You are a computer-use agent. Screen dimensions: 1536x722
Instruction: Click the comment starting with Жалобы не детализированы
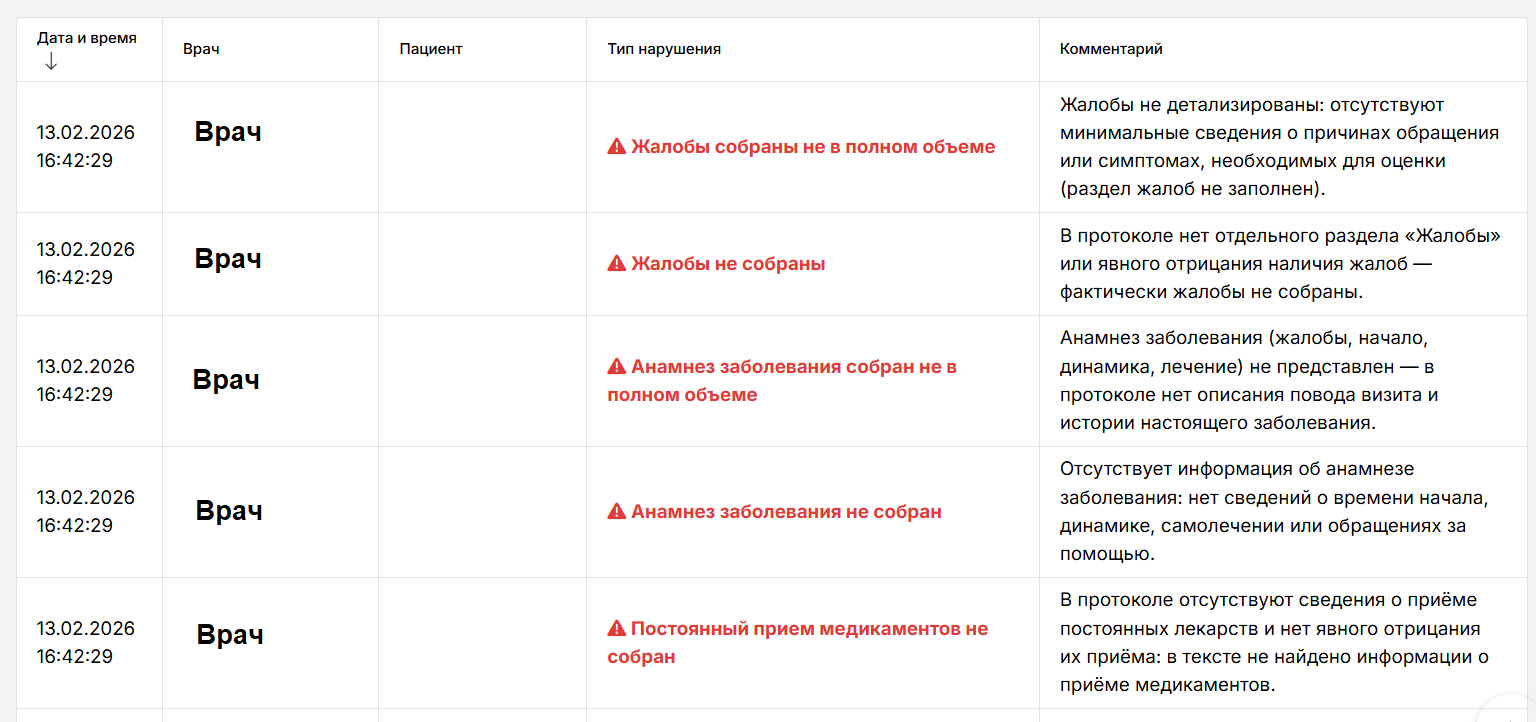1279,147
